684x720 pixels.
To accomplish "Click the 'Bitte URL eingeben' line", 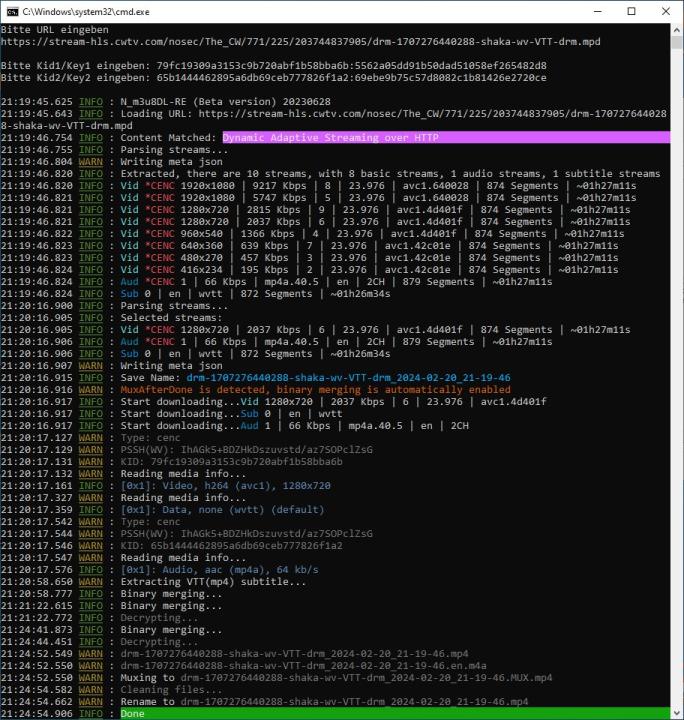I will (x=55, y=30).
